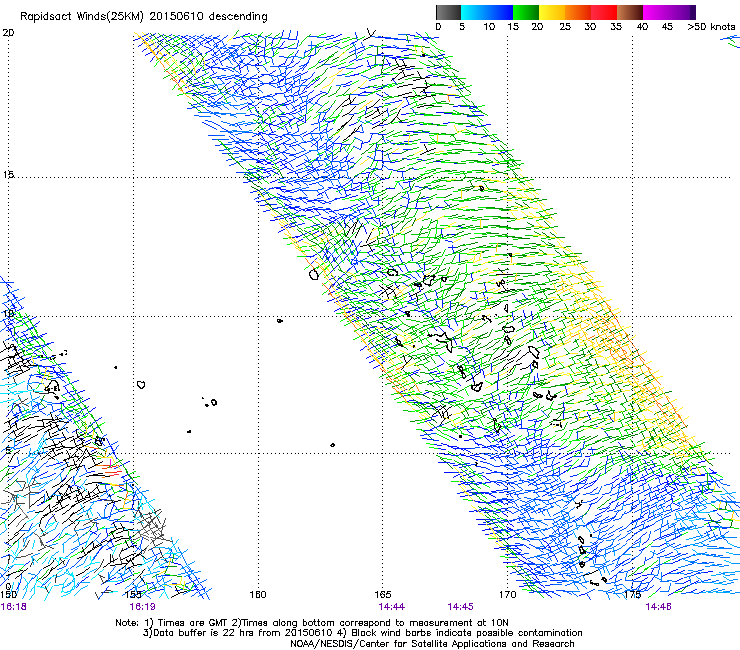Click the orange 25–30 knots color segment

[x=578, y=12]
